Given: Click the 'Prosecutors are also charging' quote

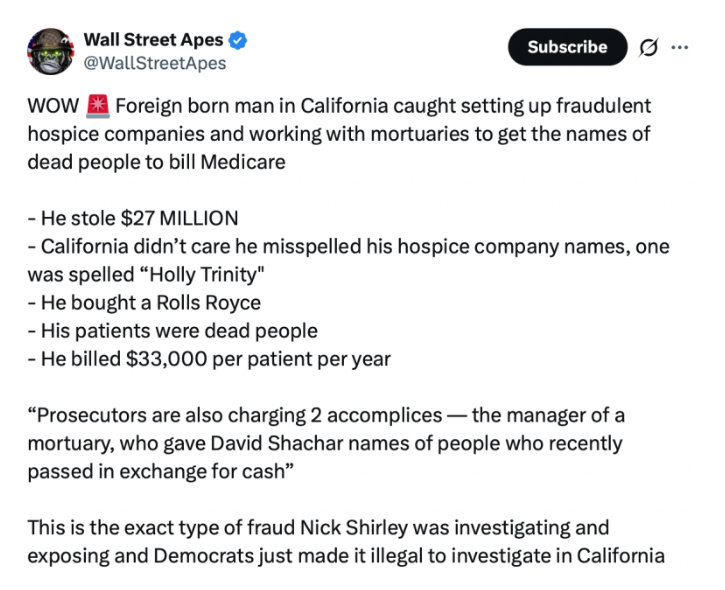Looking at the screenshot, I should click(x=326, y=443).
